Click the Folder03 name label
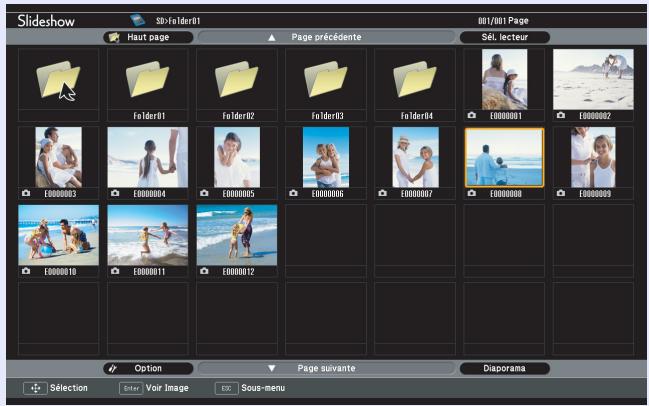 click(327, 116)
